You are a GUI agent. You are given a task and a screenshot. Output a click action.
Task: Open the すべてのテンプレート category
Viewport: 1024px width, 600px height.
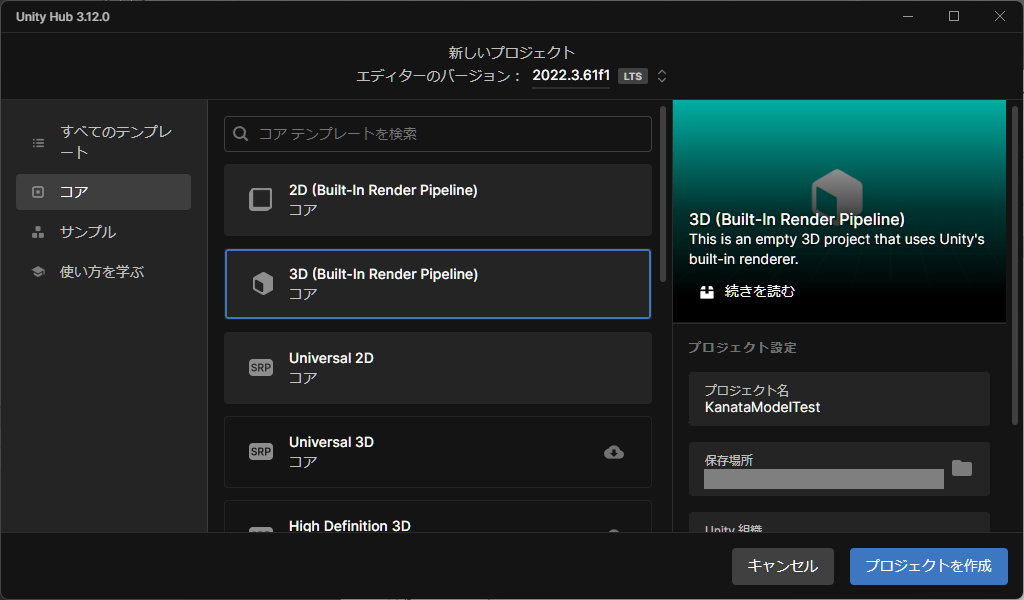103,142
